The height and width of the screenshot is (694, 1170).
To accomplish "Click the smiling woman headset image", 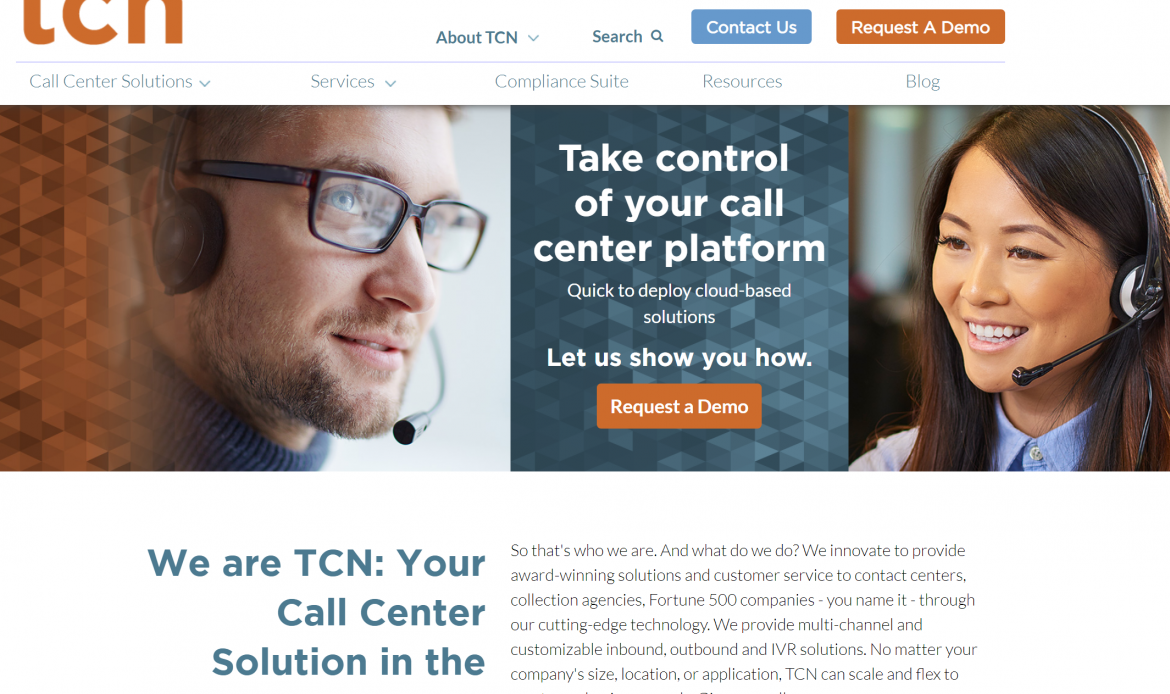I will coord(1009,288).
